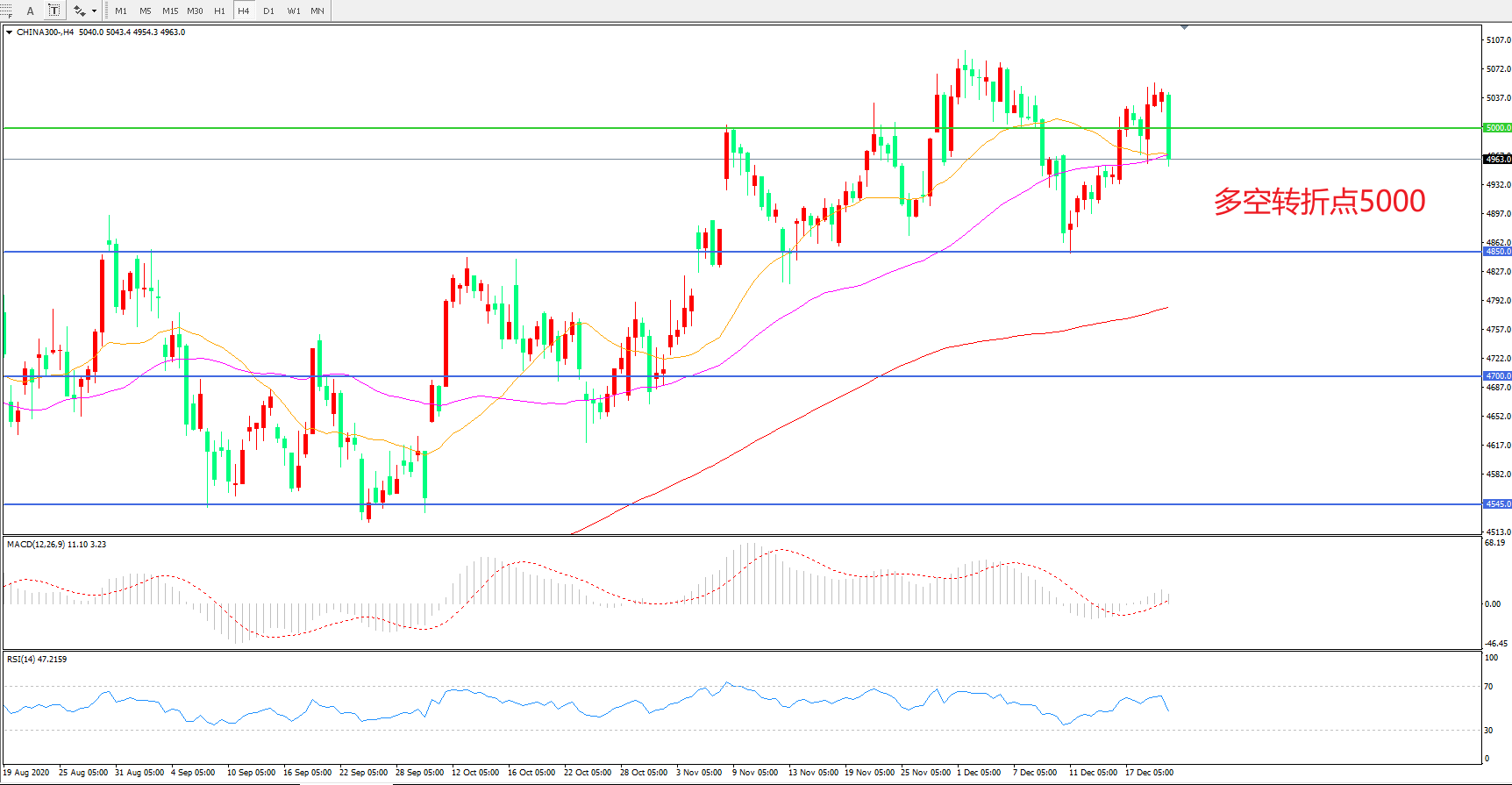The image size is (1512, 785).
Task: Select the Text tool (A icon)
Action: [30, 11]
